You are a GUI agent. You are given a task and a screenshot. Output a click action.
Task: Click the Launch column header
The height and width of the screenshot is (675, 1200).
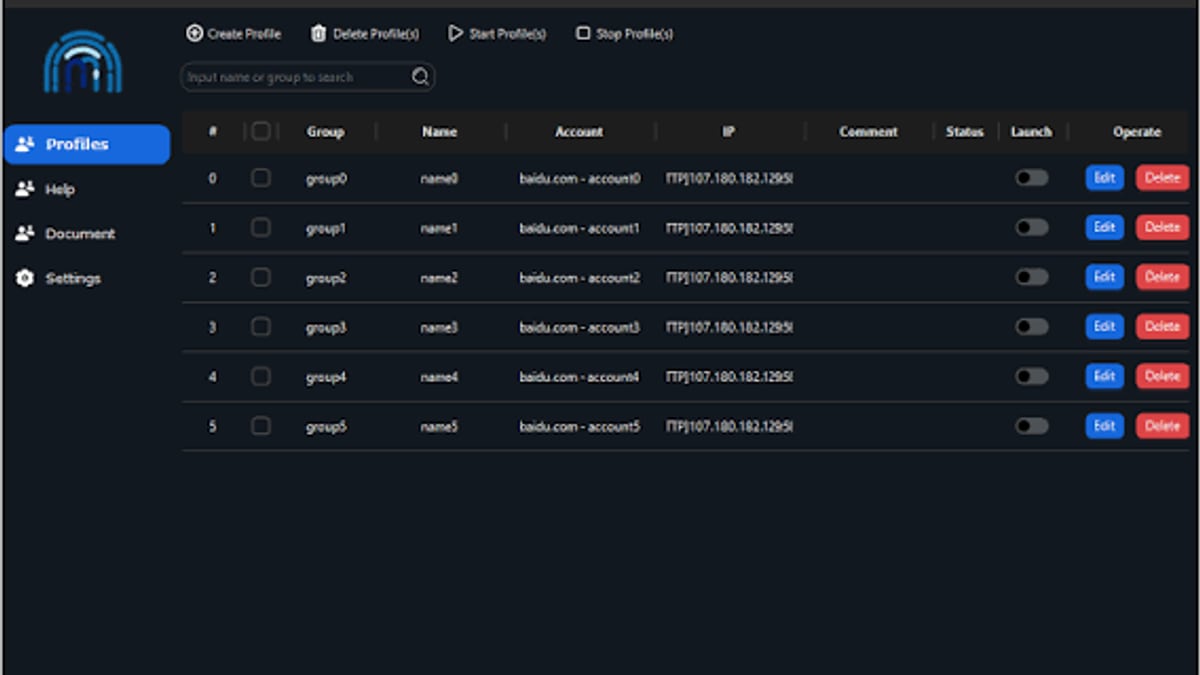(x=1032, y=132)
